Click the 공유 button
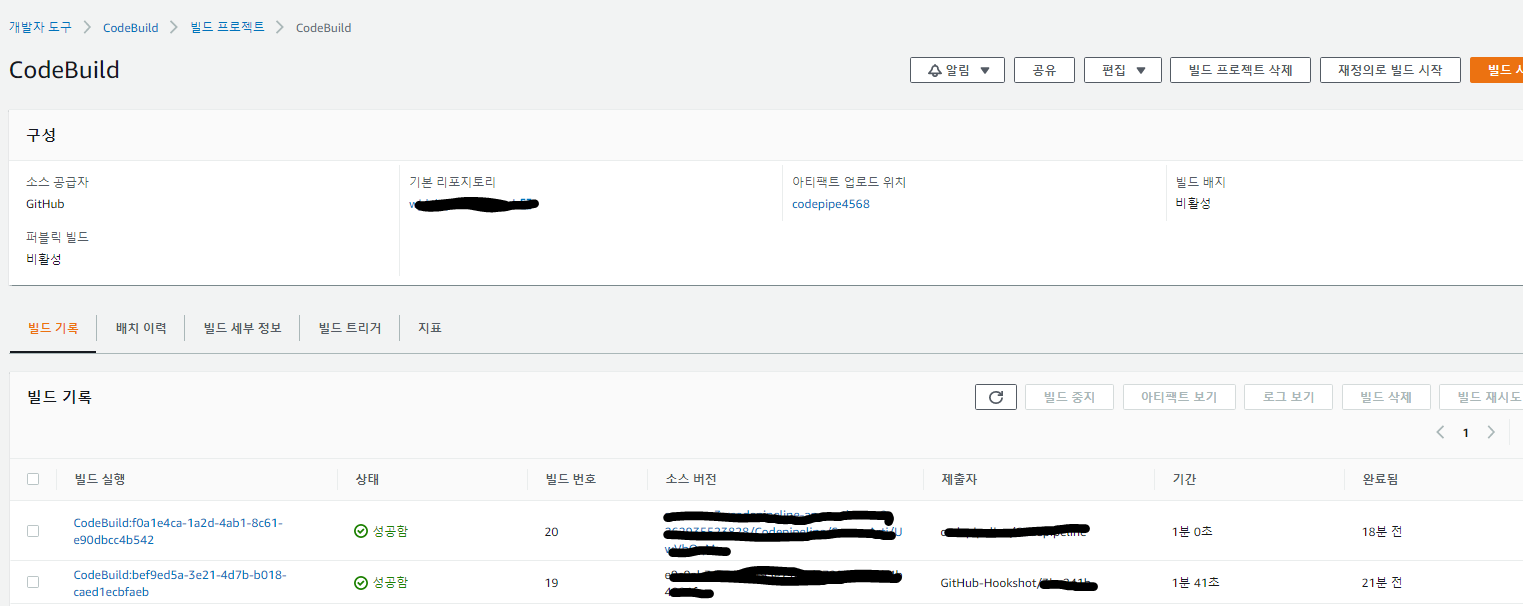1523x606 pixels. (1044, 70)
